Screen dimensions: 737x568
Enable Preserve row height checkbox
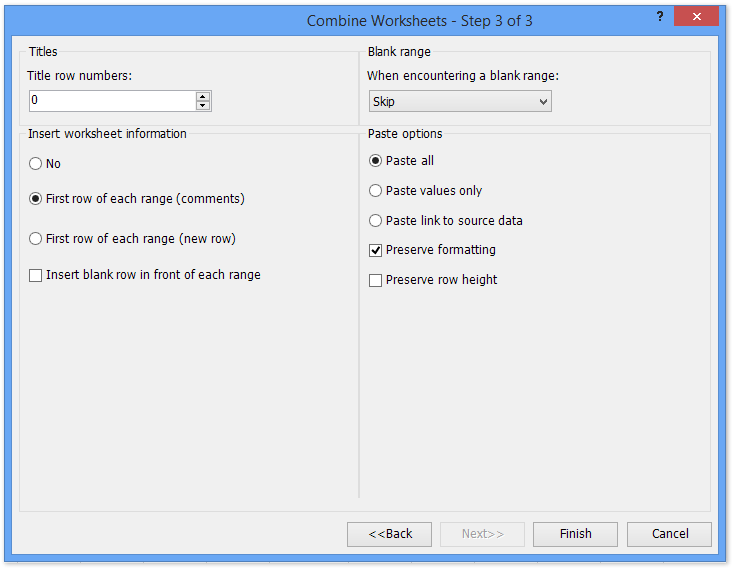(376, 281)
